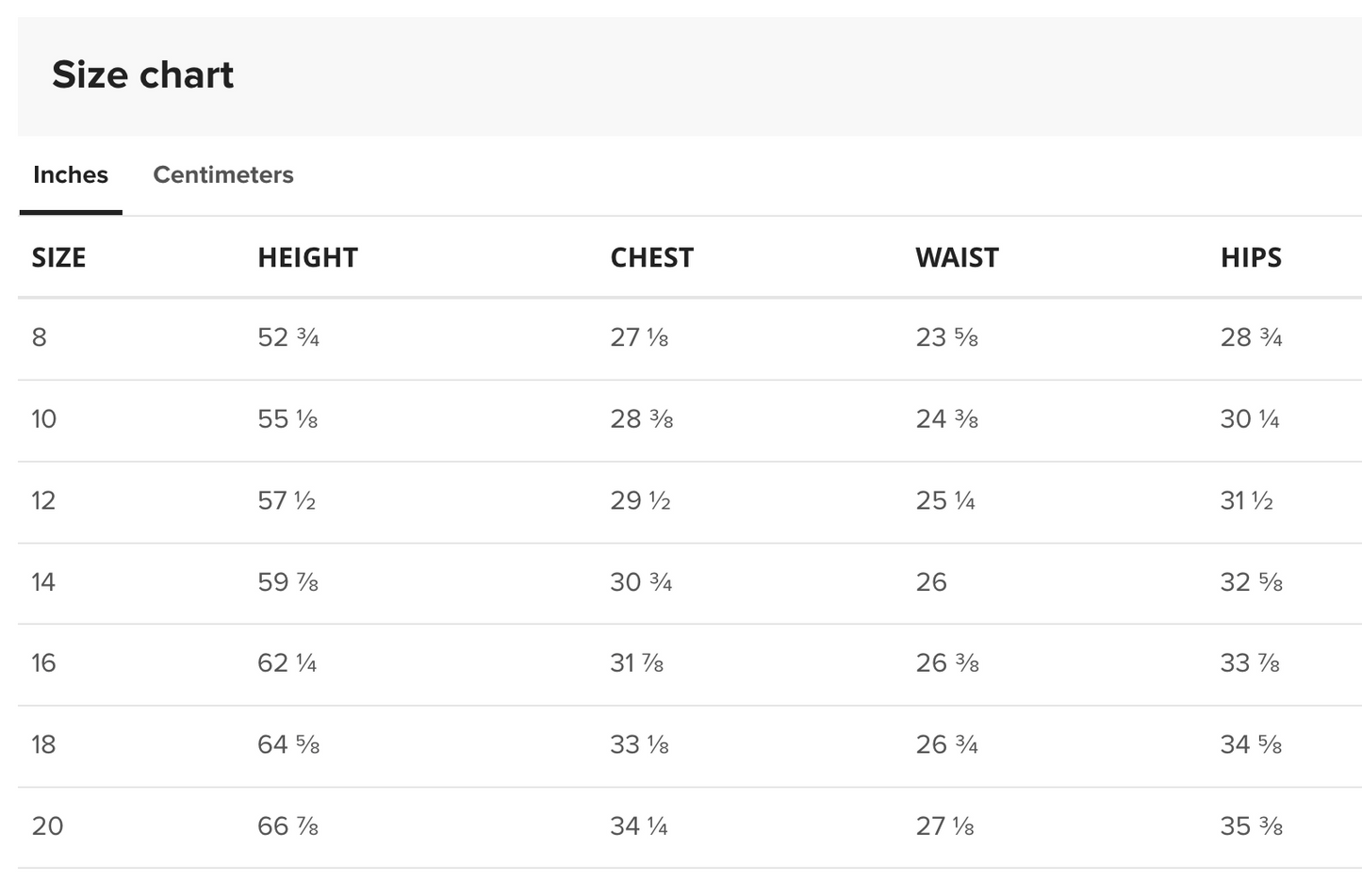Image resolution: width=1362 pixels, height=896 pixels.
Task: Select size 8 in the size column
Action: pos(39,337)
